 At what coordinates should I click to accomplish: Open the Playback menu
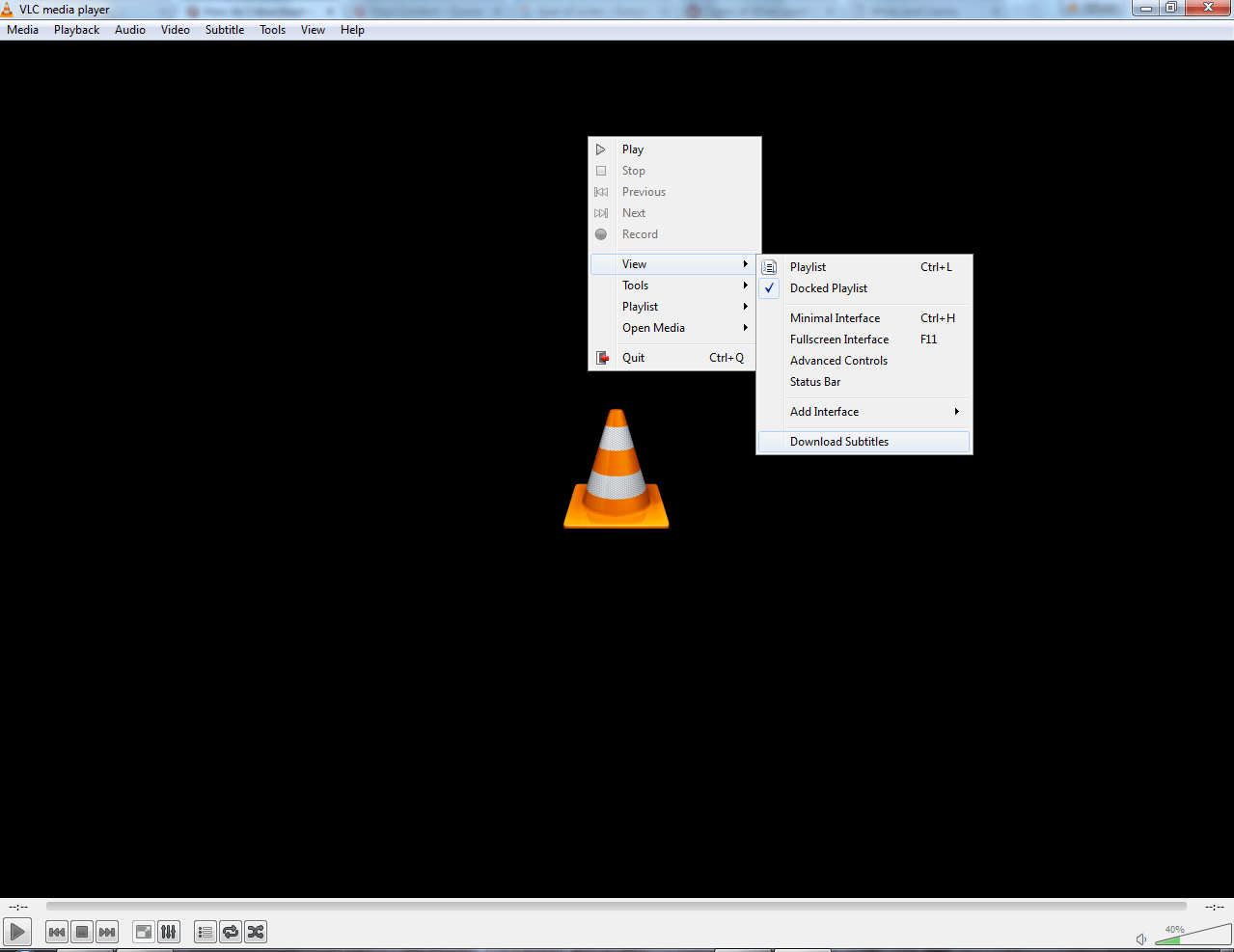(x=76, y=30)
